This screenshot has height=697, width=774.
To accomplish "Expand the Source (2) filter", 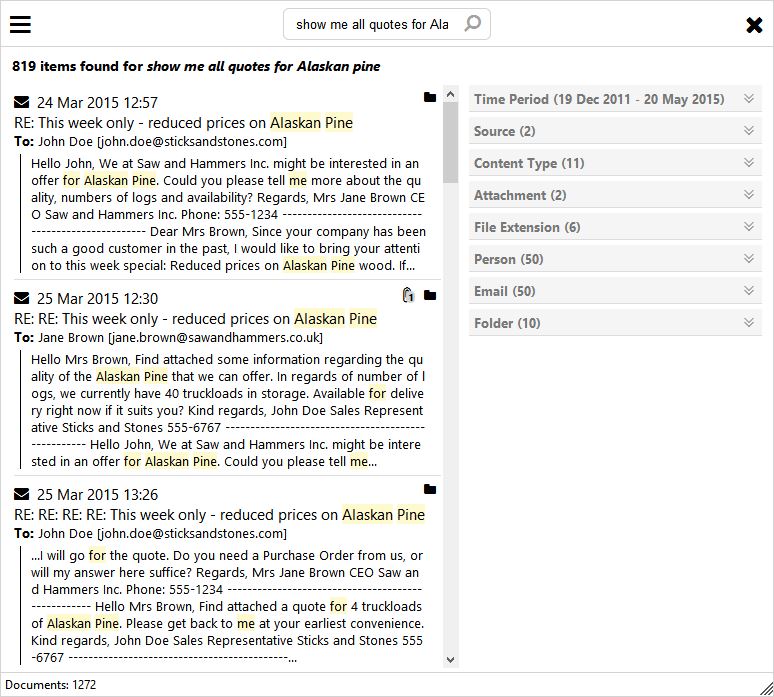I will (x=615, y=131).
